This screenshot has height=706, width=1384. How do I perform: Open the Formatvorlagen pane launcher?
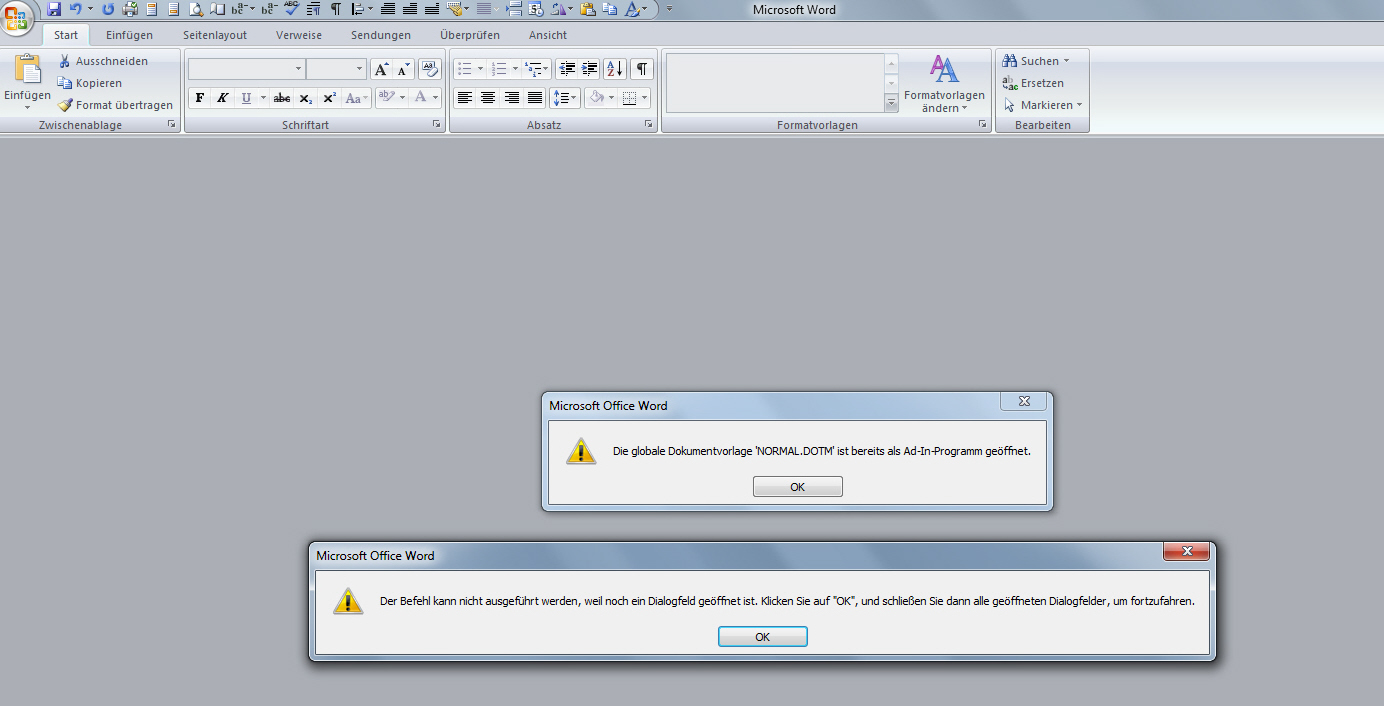click(983, 125)
